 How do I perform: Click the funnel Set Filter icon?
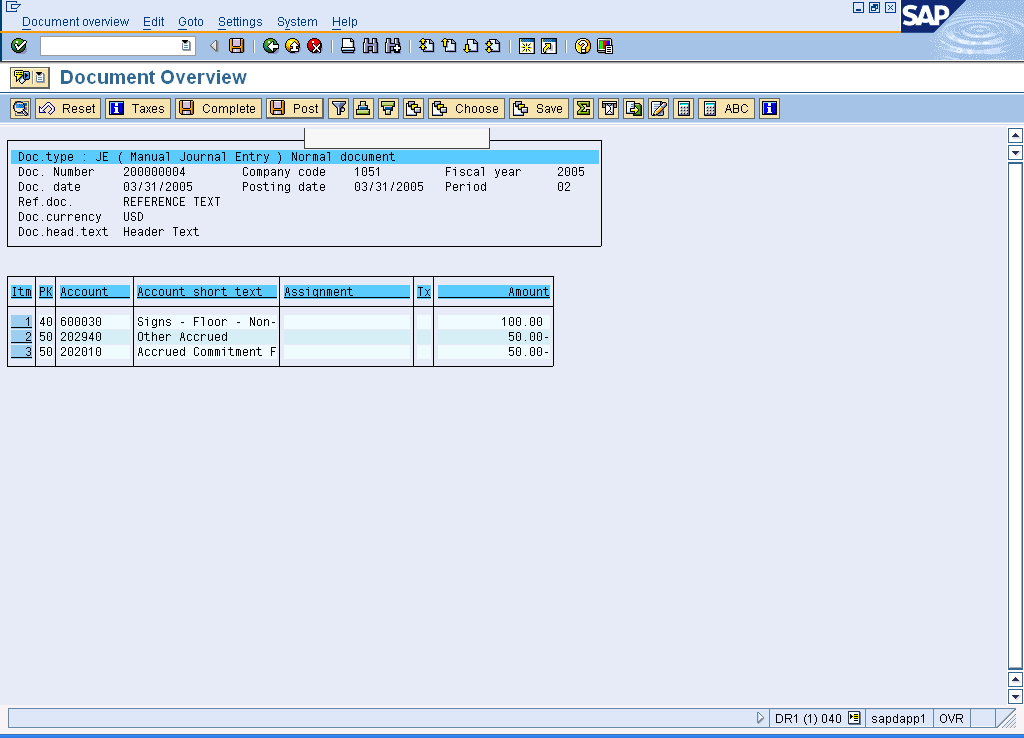[338, 108]
